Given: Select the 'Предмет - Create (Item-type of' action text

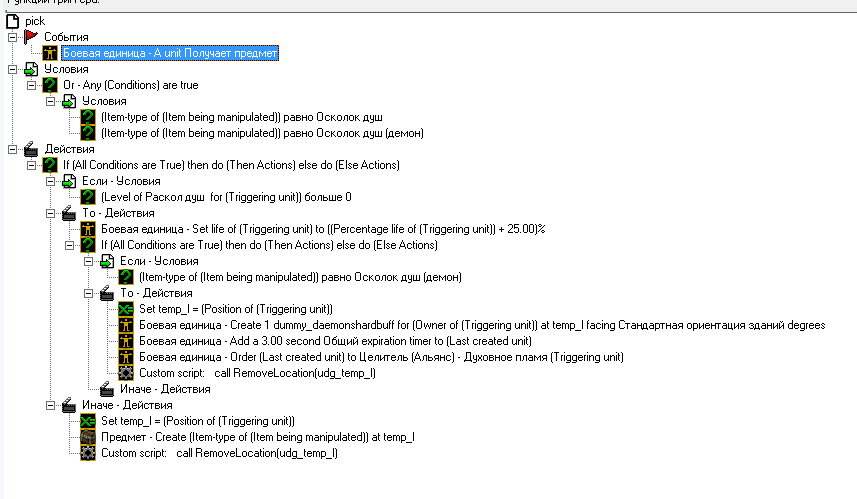Looking at the screenshot, I should coord(257,437).
